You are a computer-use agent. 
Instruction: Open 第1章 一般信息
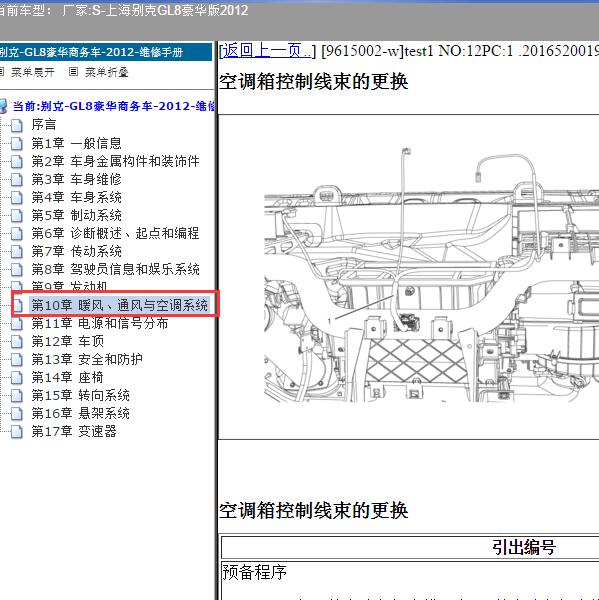coord(77,143)
